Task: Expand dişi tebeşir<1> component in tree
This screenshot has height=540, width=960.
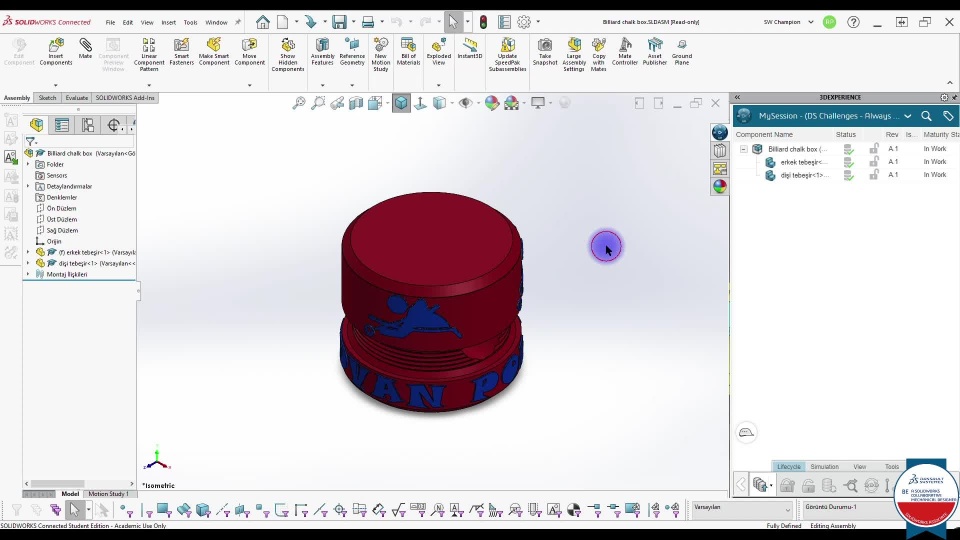Action: (28, 263)
